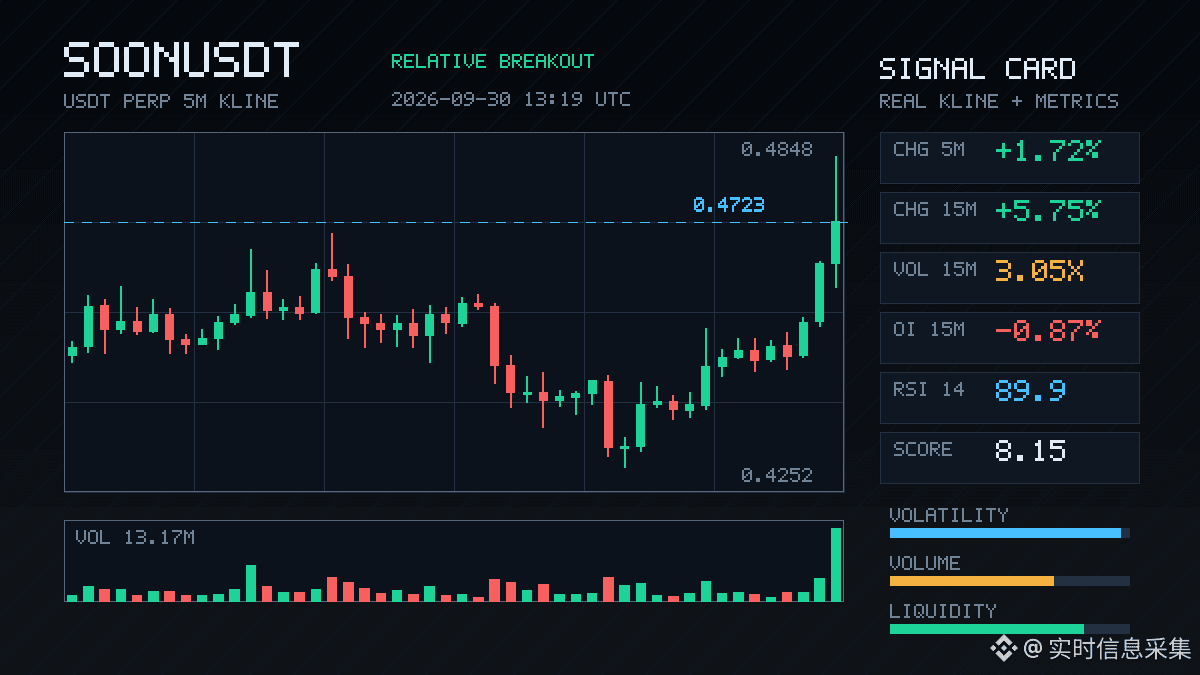Open the CHG 5M metric card

1009,157
